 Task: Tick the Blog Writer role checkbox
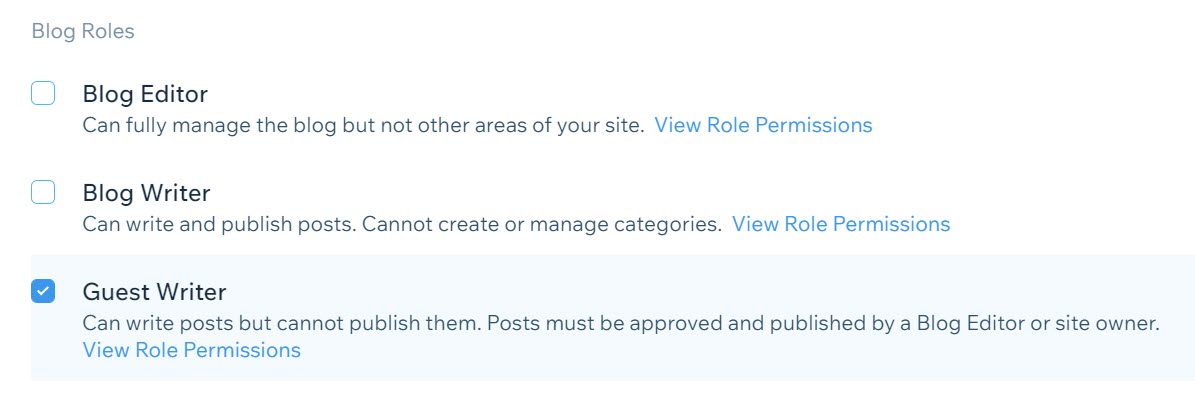coord(43,192)
